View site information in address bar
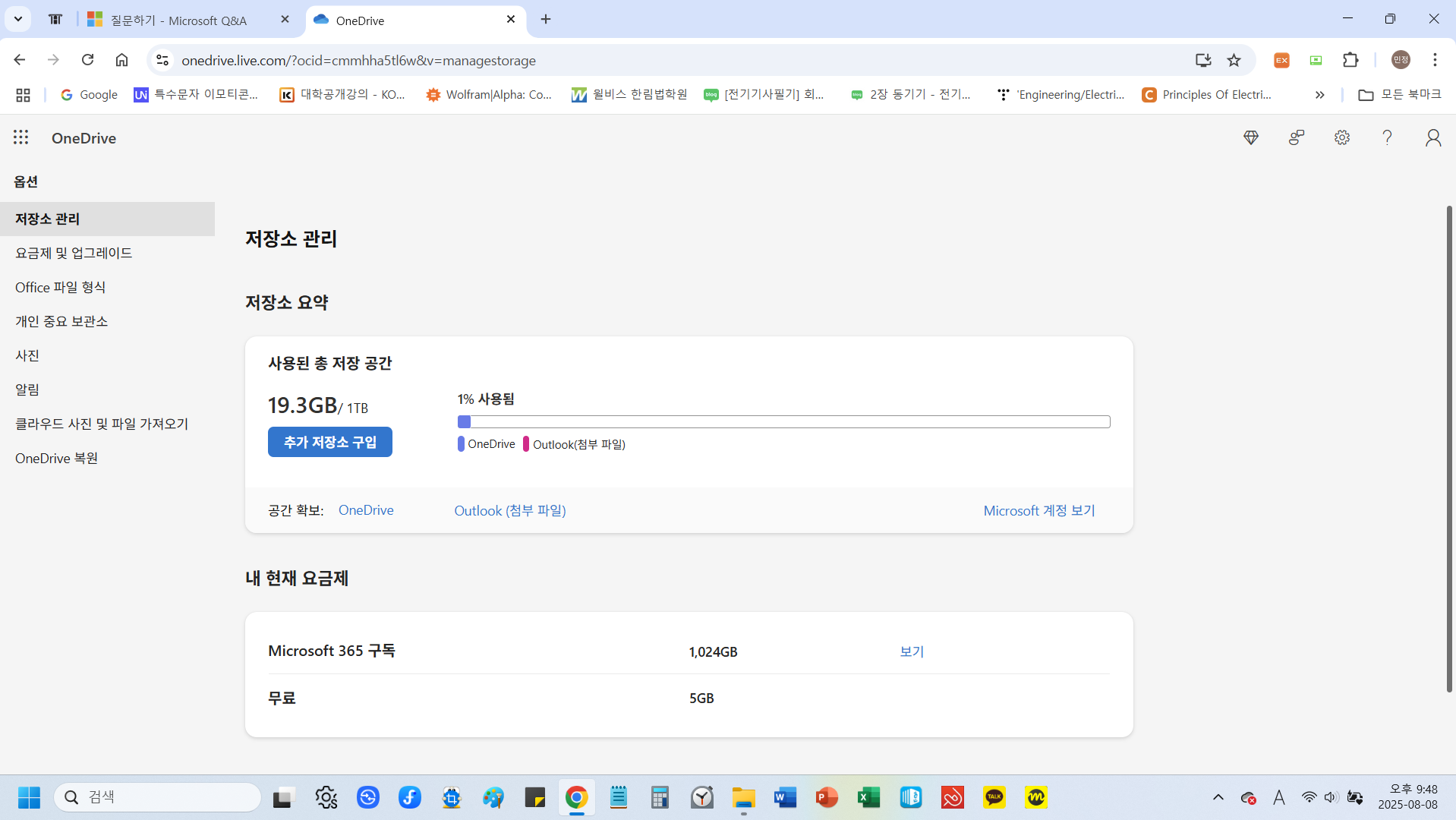This screenshot has width=1456, height=820. pos(162,60)
